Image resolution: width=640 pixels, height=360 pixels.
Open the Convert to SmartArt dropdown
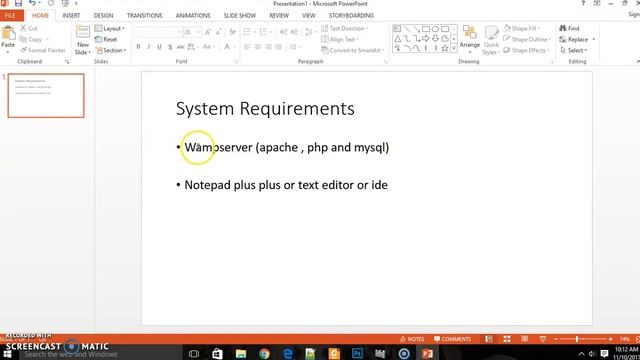pyautogui.click(x=353, y=50)
